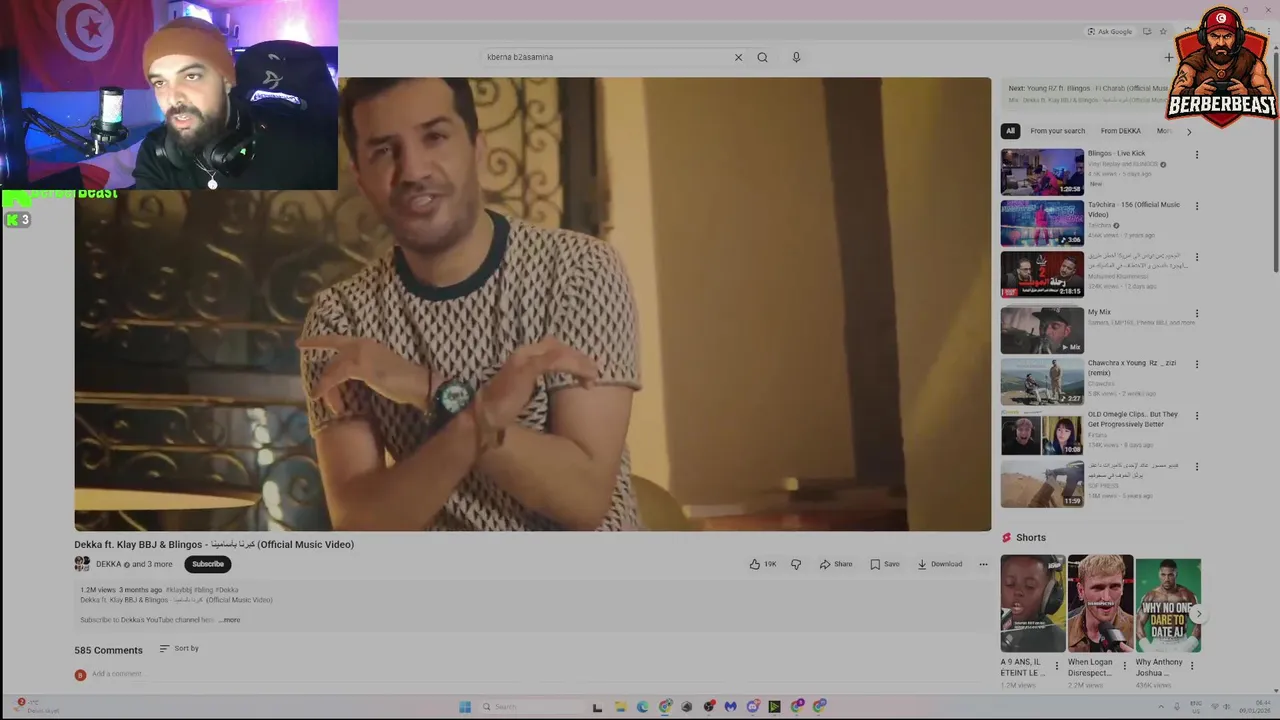
Task: Open Windows Start menu
Action: (x=465, y=707)
